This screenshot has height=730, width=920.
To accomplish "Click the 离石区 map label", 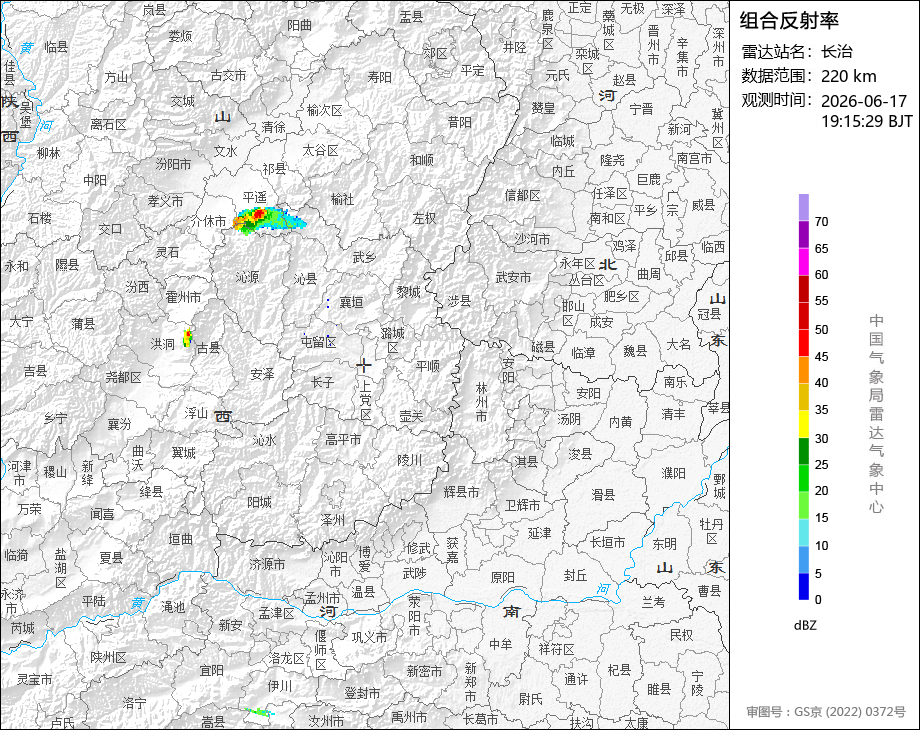I will pos(109,124).
